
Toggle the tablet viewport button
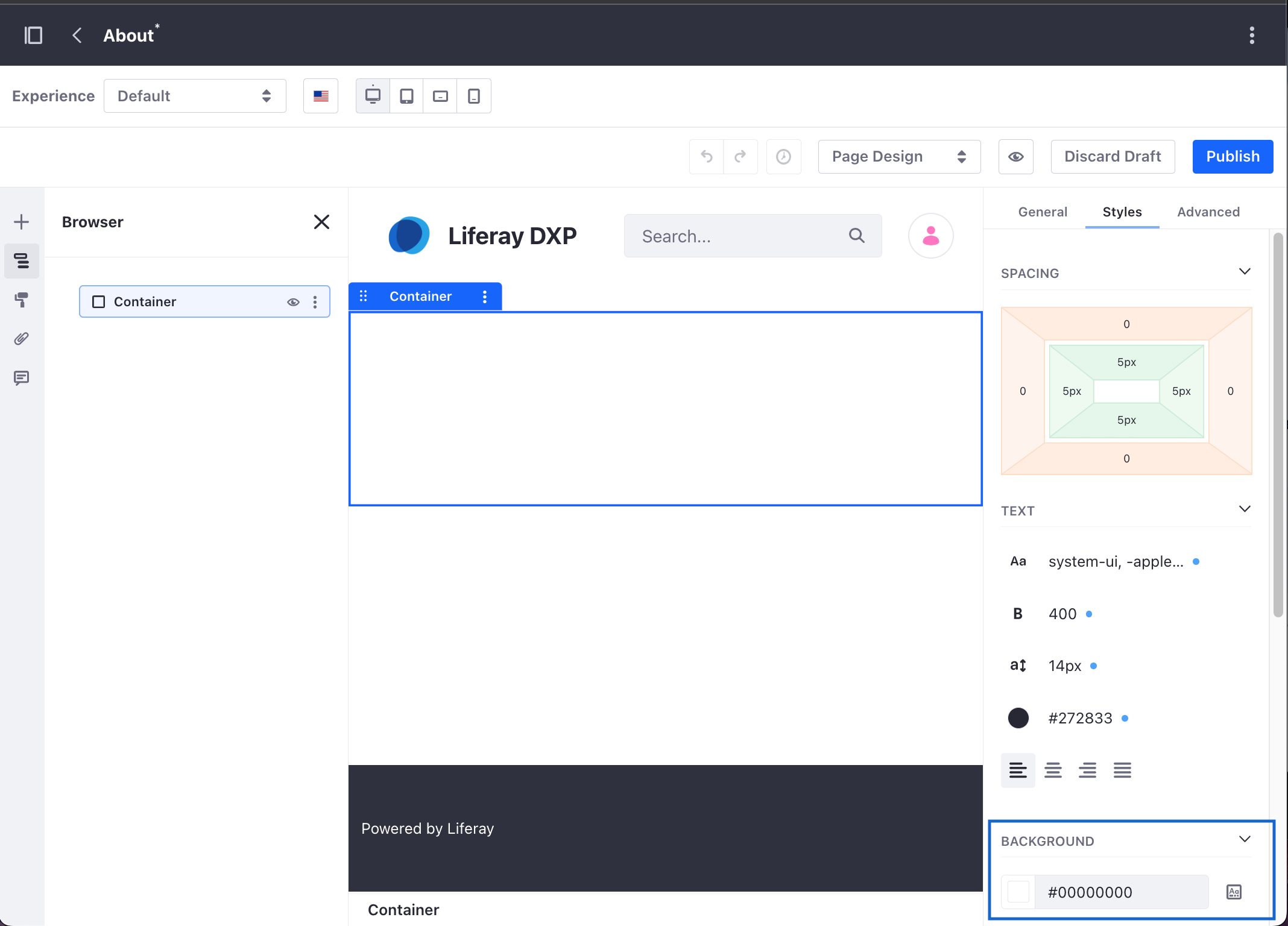coord(405,96)
